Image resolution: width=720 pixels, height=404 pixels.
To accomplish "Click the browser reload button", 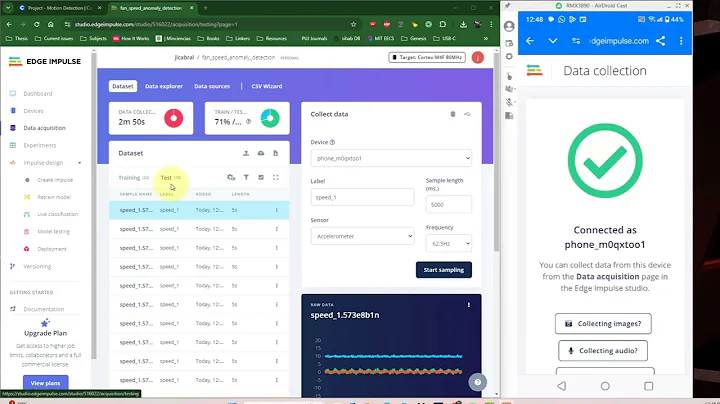I will 36,24.
